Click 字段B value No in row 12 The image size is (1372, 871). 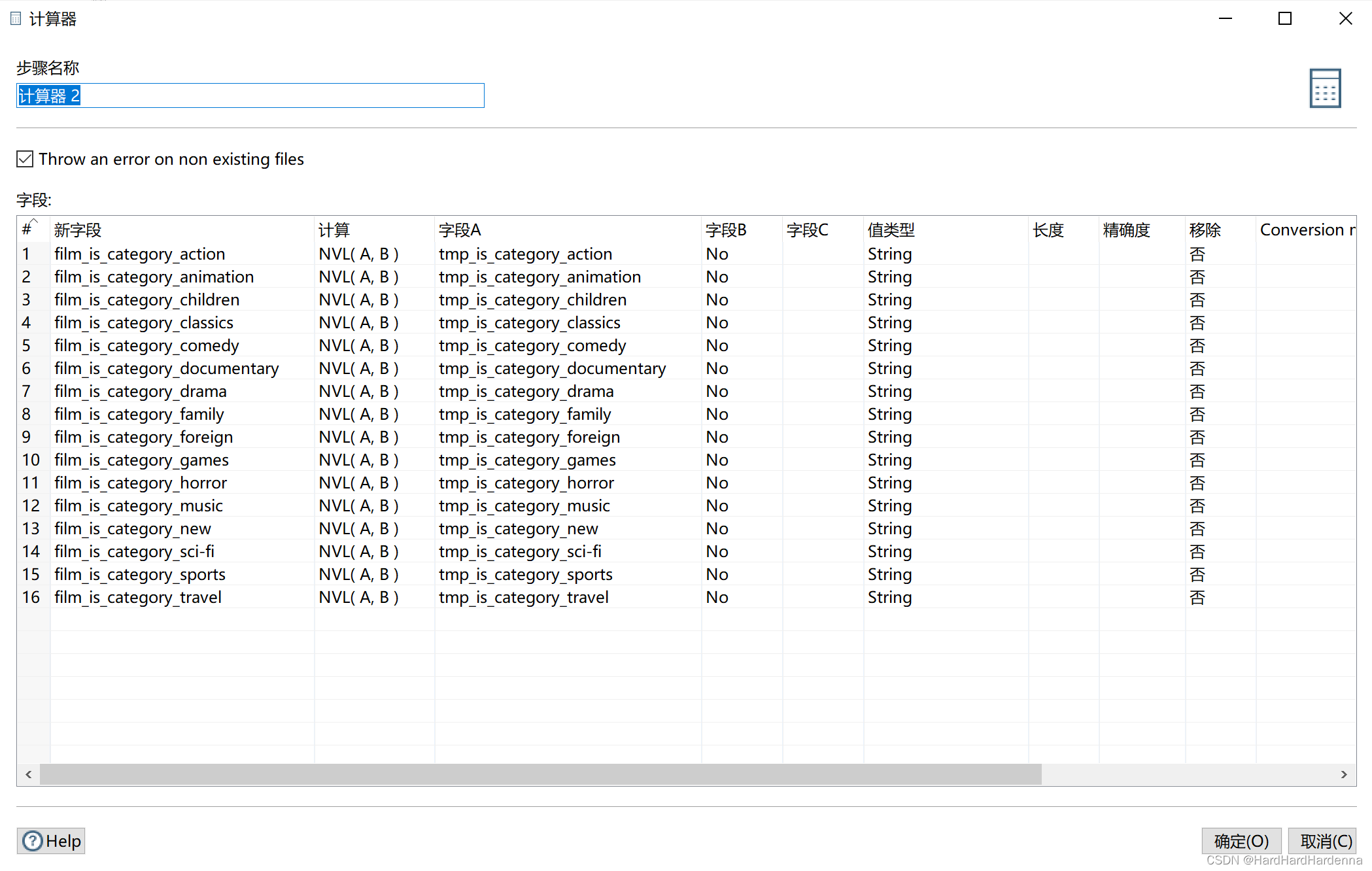[x=742, y=505]
